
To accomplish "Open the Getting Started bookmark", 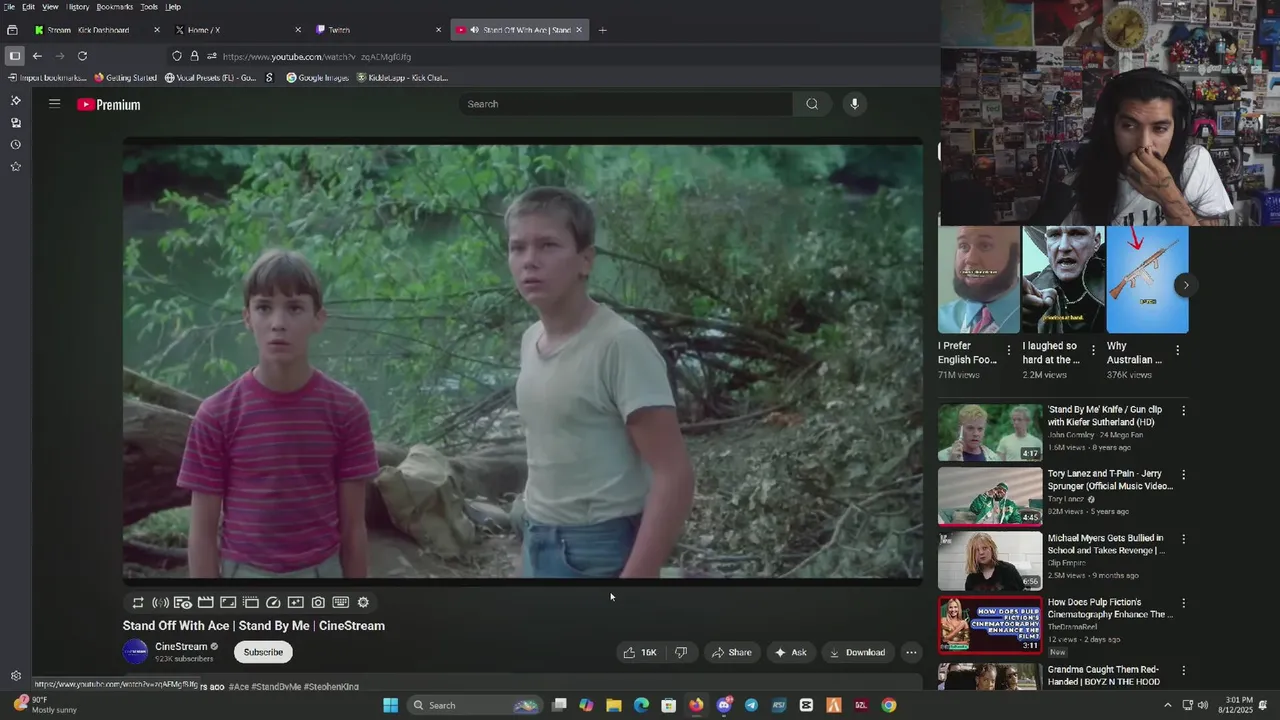I will pyautogui.click(x=125, y=77).
